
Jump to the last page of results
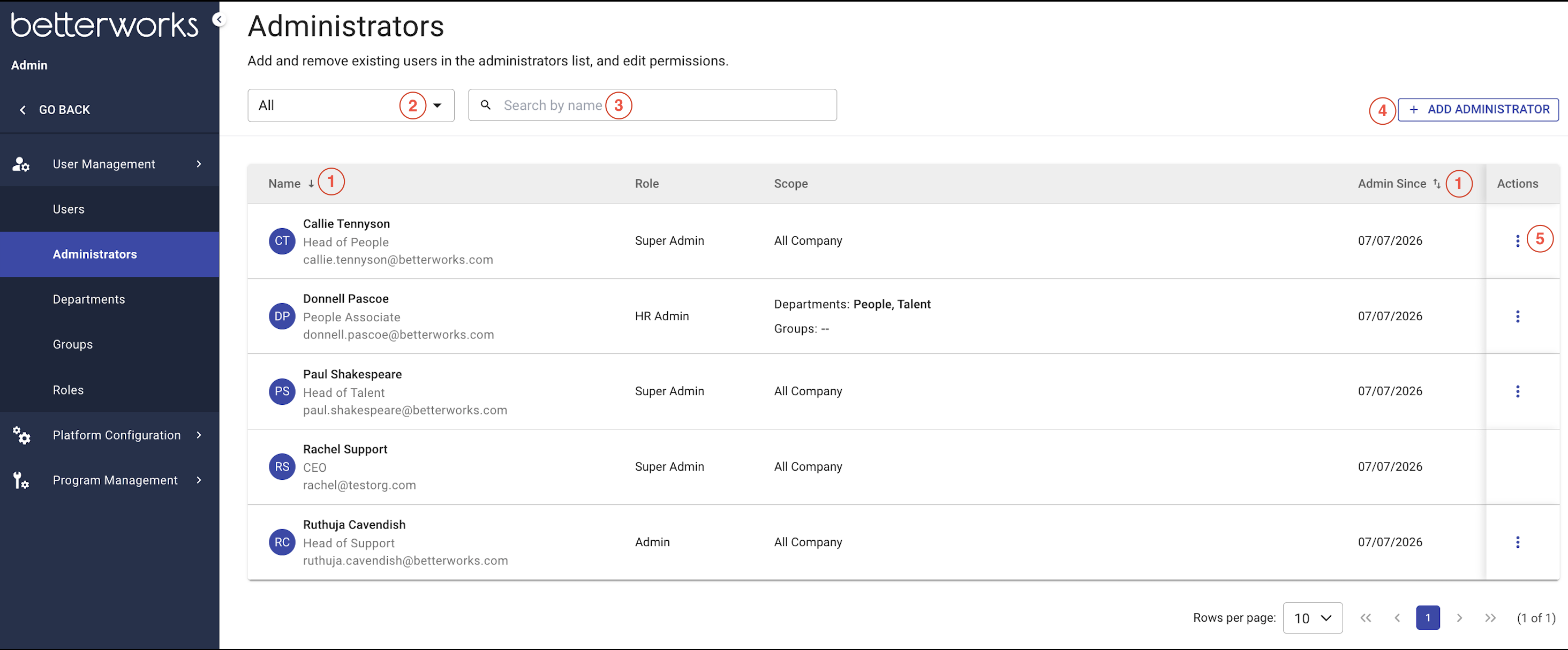[1489, 618]
